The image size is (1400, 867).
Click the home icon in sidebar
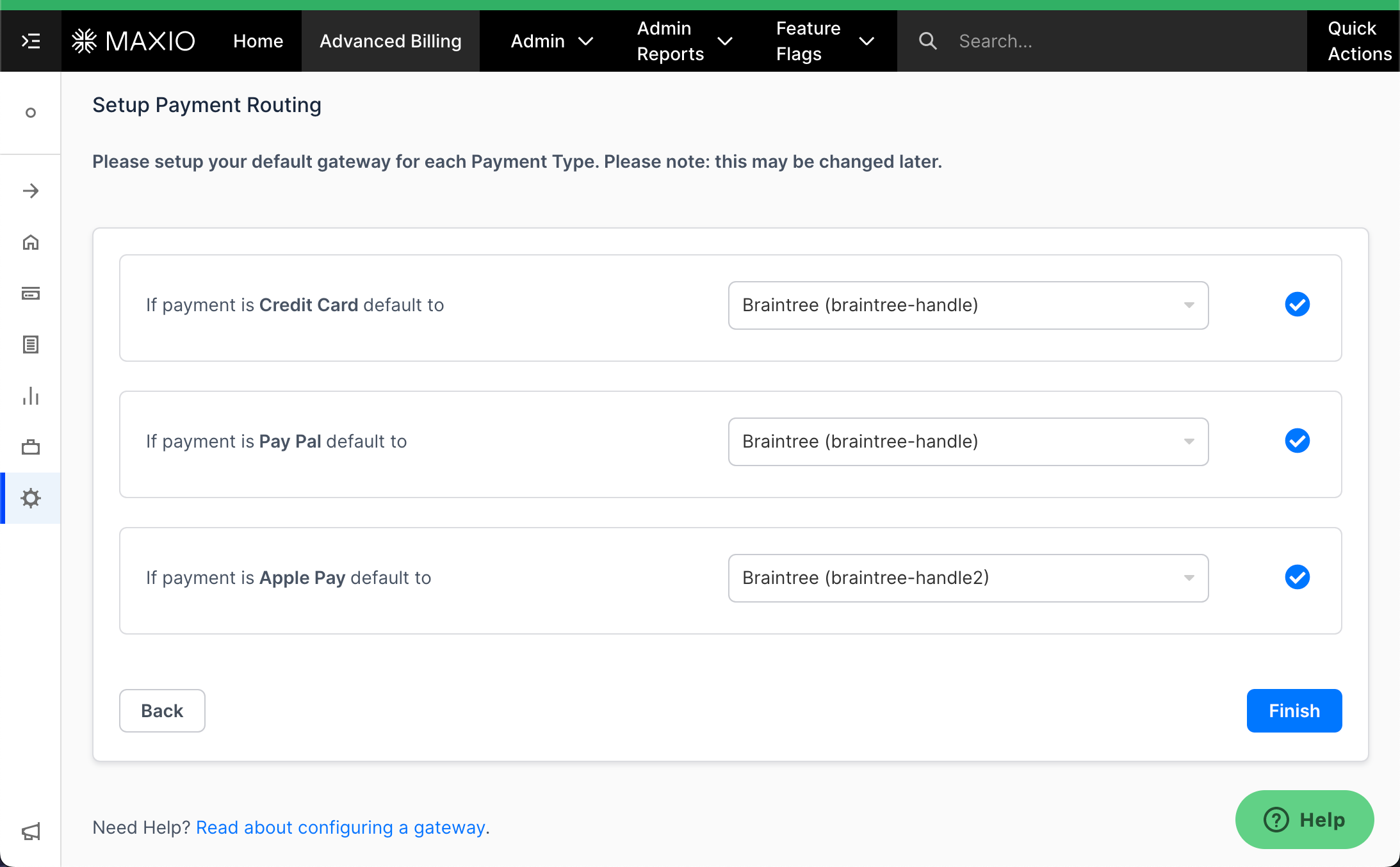click(x=31, y=243)
